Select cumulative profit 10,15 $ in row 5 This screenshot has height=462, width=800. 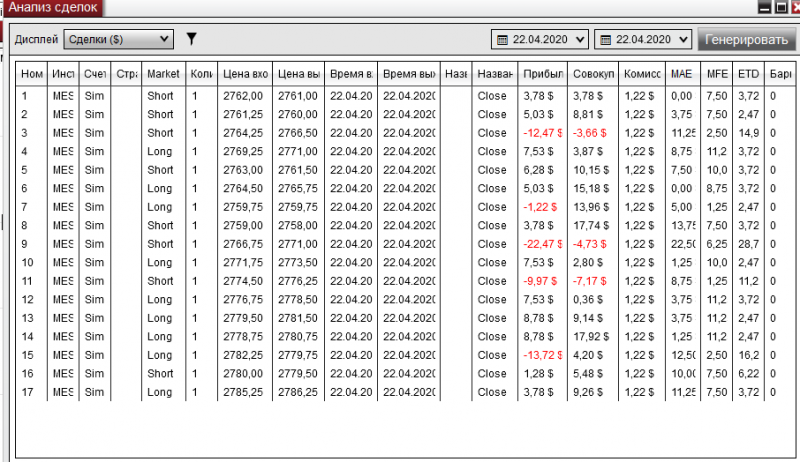point(591,170)
